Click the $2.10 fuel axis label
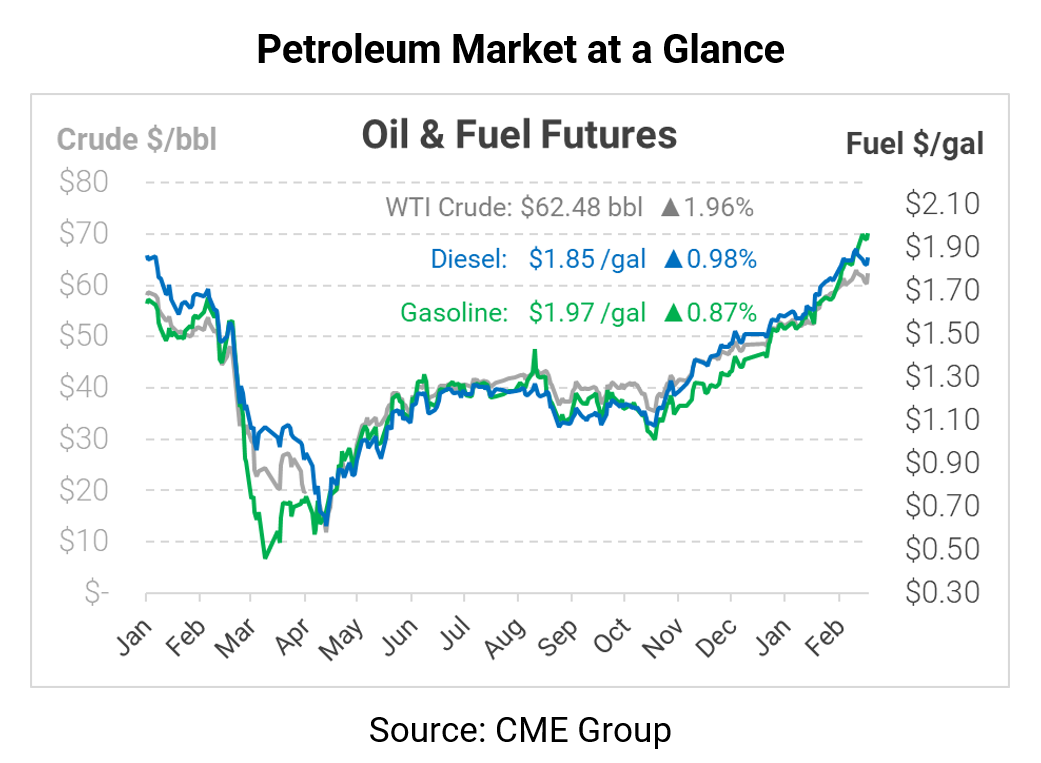 click(943, 204)
